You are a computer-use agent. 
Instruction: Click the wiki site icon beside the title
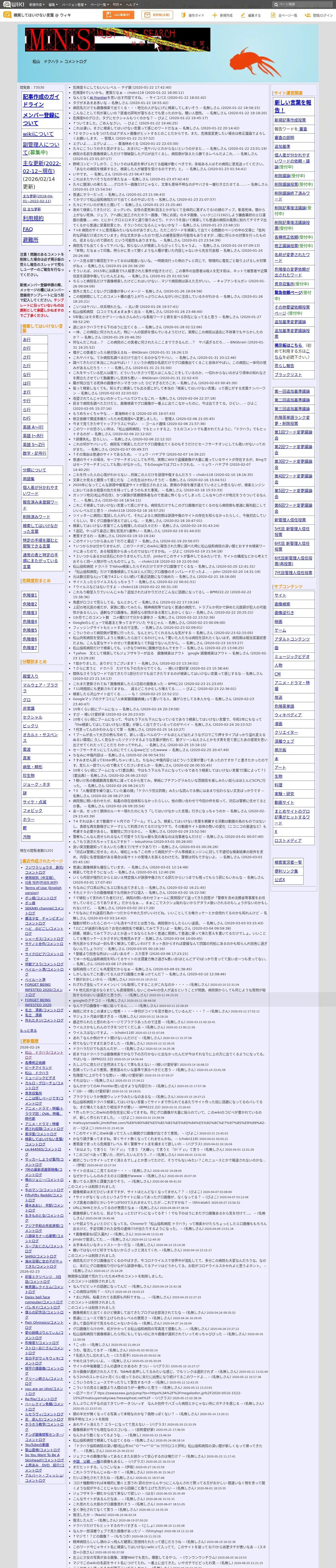point(7,15)
